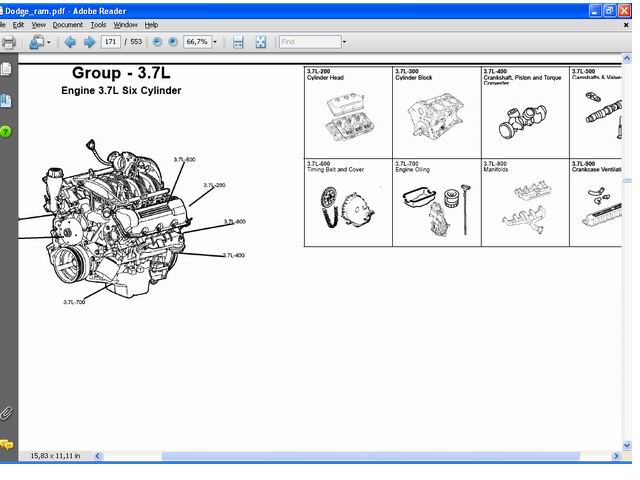Click the page number field showing 171
Screen dimensions: 640x480
tap(111, 42)
